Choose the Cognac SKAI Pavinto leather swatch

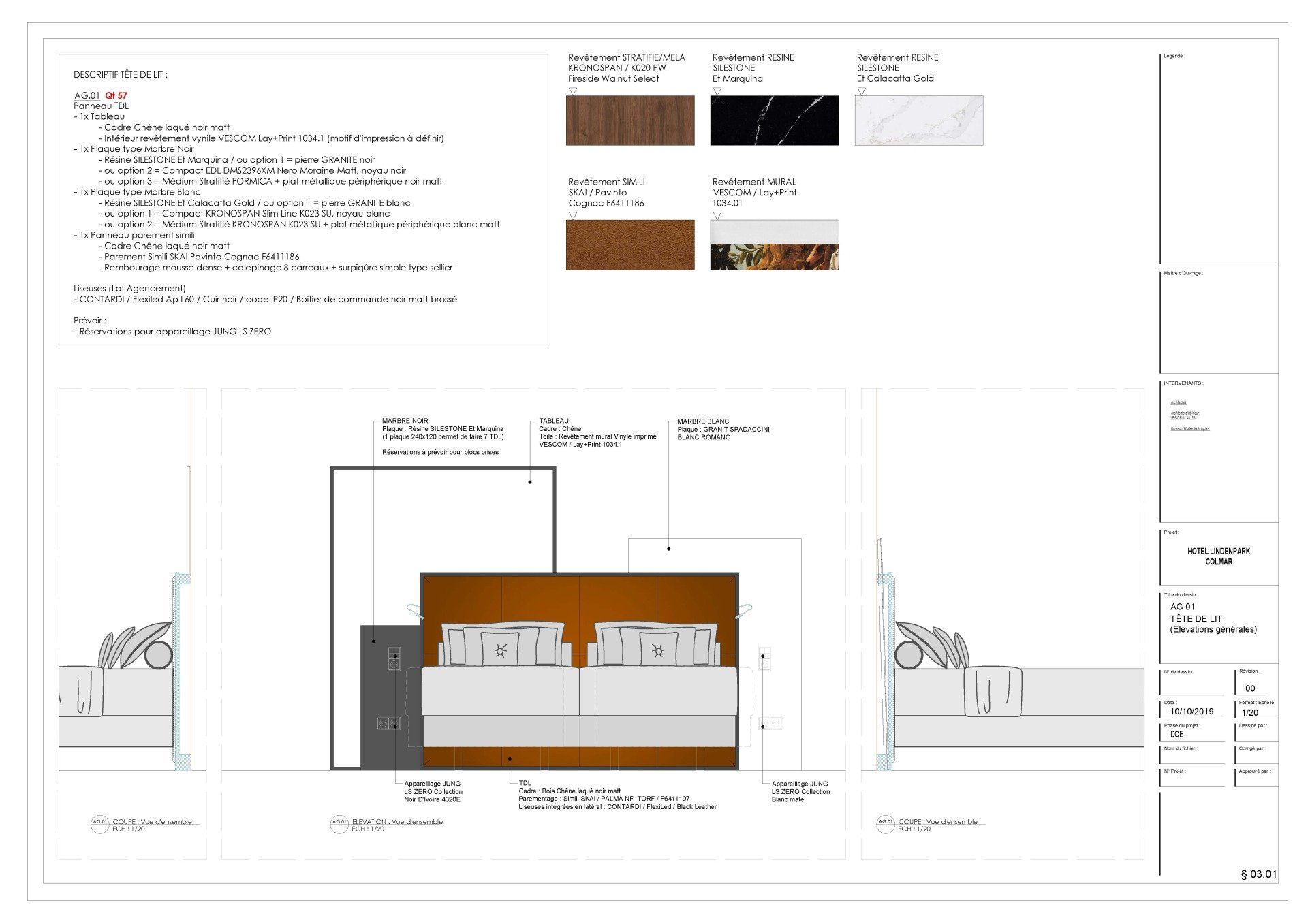click(x=630, y=245)
